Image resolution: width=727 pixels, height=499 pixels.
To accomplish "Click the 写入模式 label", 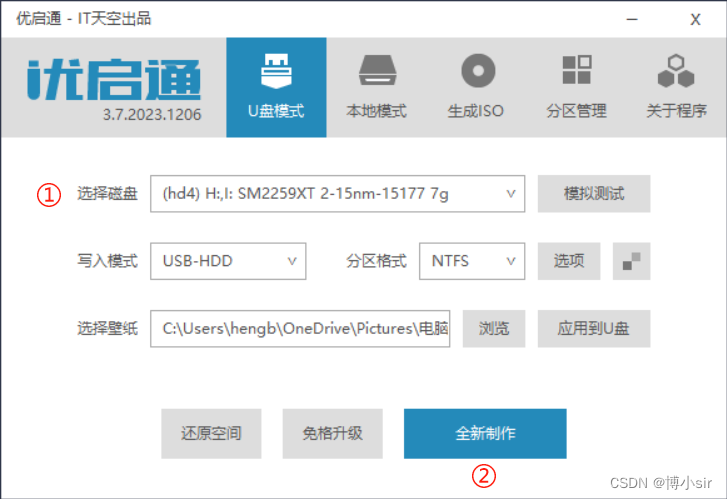I will point(108,261).
